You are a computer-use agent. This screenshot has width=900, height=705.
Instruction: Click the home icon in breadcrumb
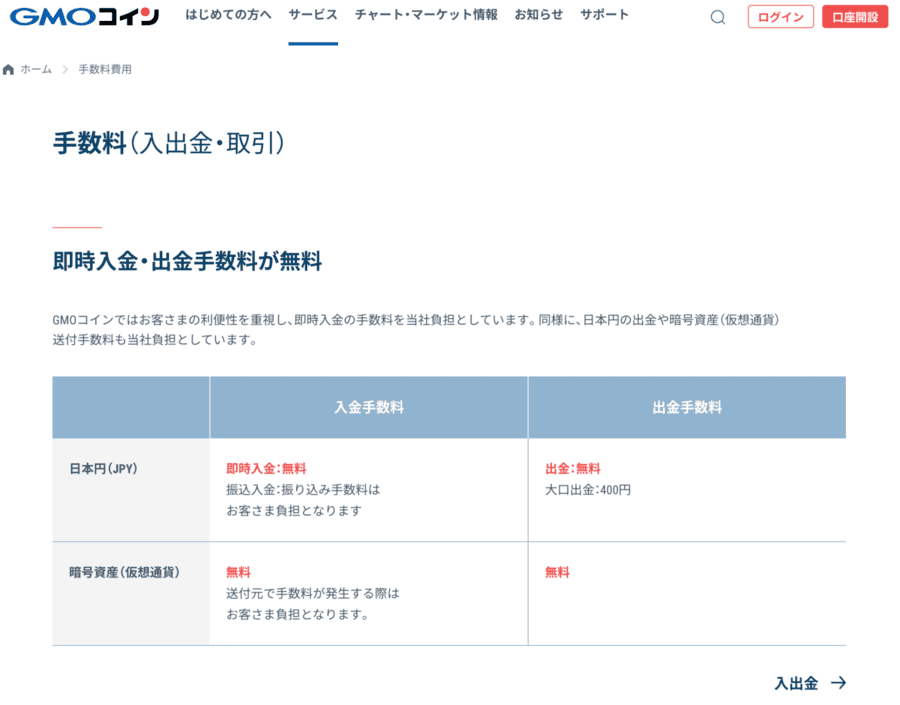pos(8,69)
